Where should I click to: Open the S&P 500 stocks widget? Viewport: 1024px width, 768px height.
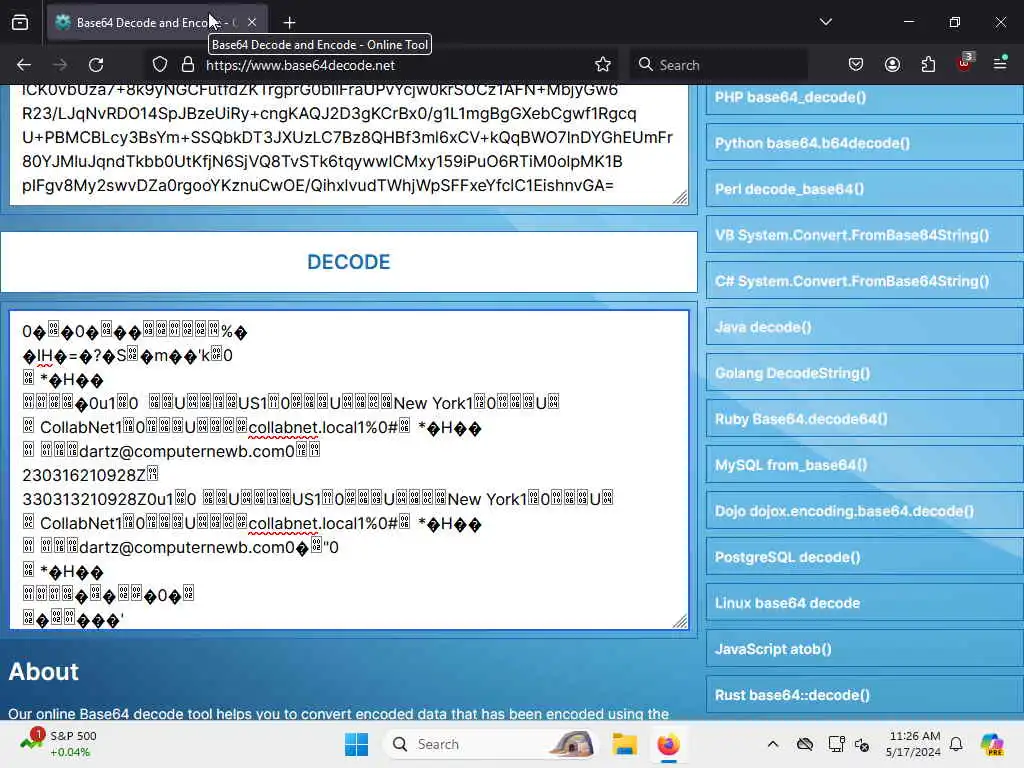tap(59, 744)
